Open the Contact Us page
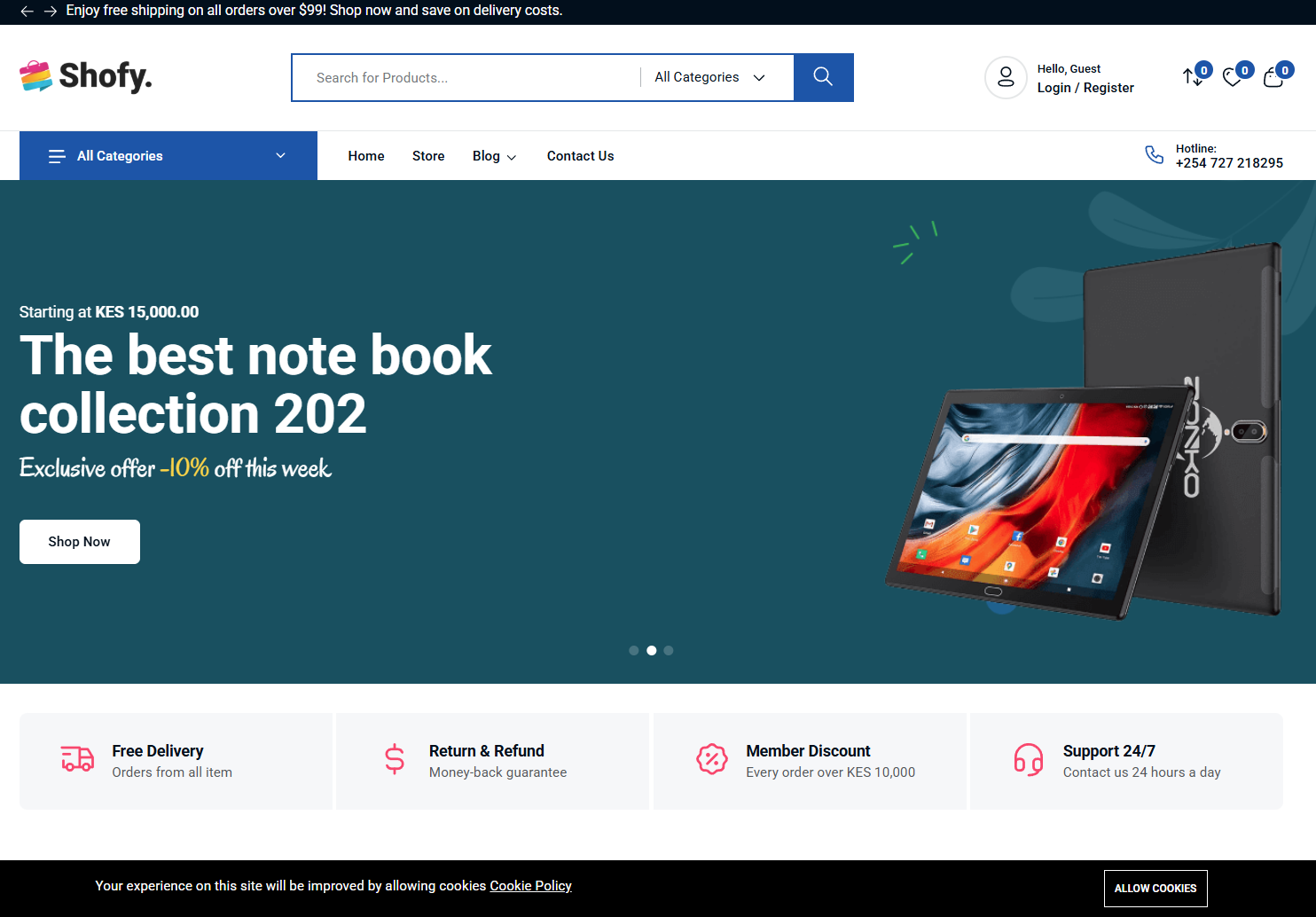The width and height of the screenshot is (1316, 917). click(580, 156)
